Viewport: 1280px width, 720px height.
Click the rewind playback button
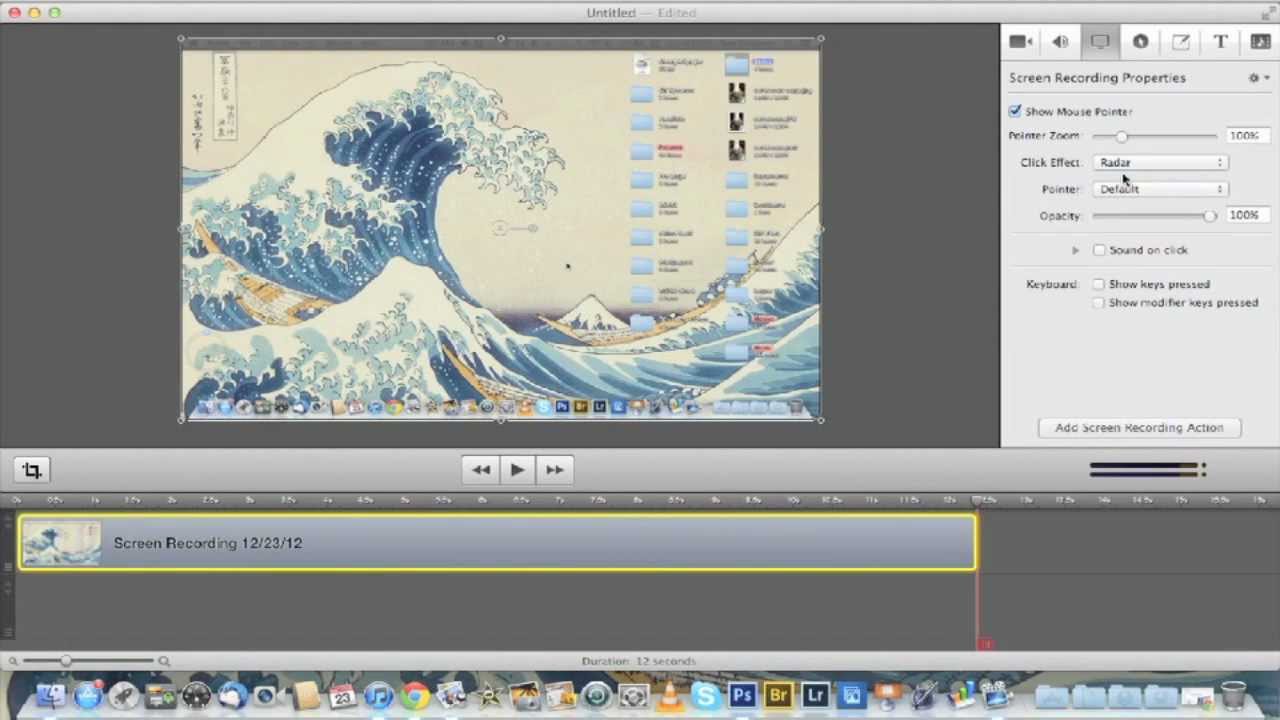[x=481, y=469]
